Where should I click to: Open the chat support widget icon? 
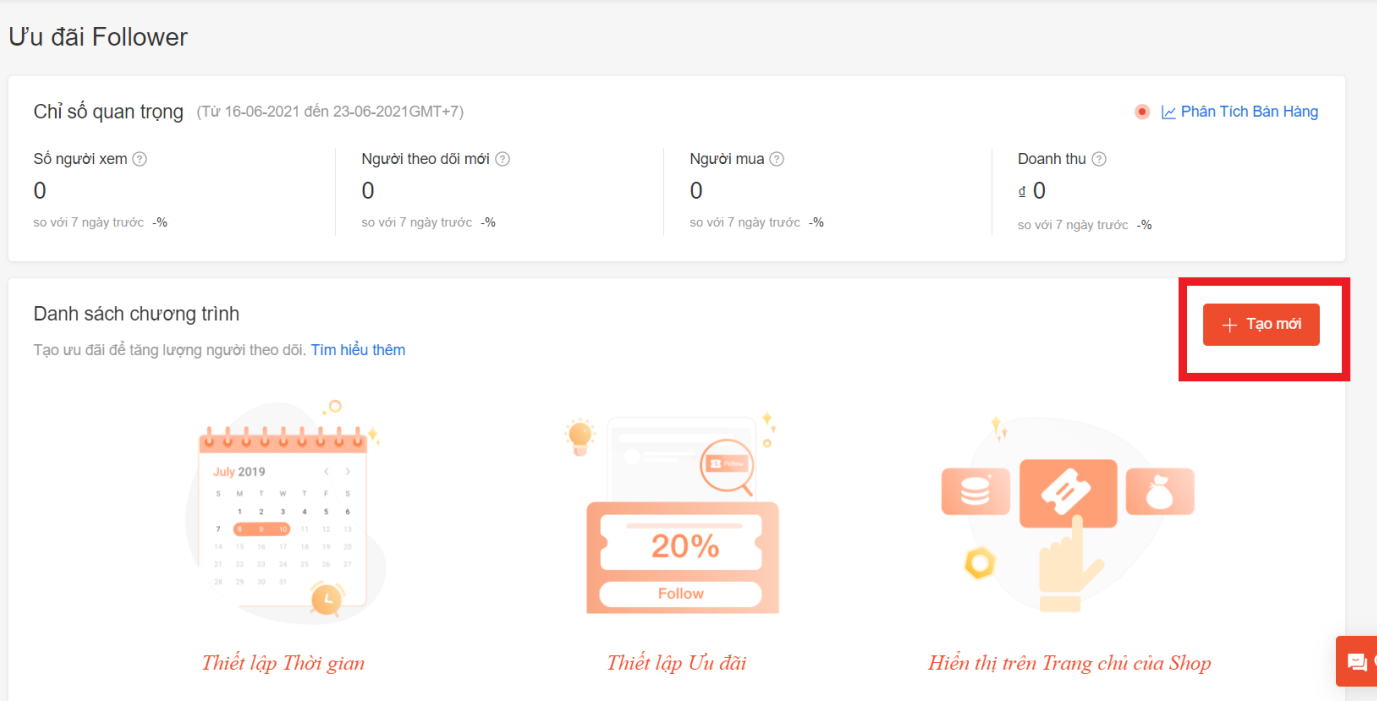coord(1357,662)
